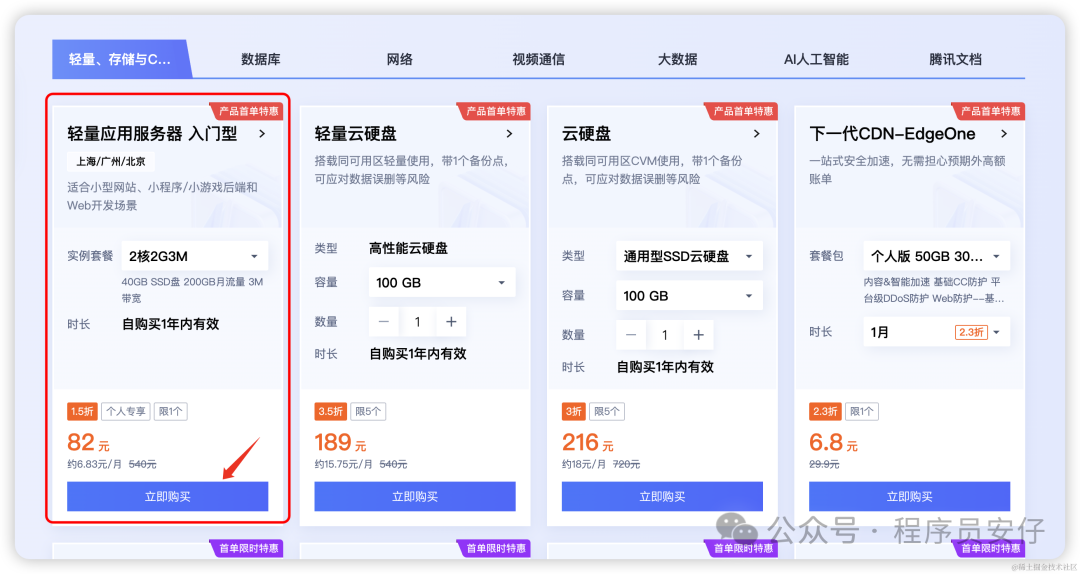Click chevron arrow beside 云硬盘 title
Screen dimensions: 1080x574
[756, 134]
